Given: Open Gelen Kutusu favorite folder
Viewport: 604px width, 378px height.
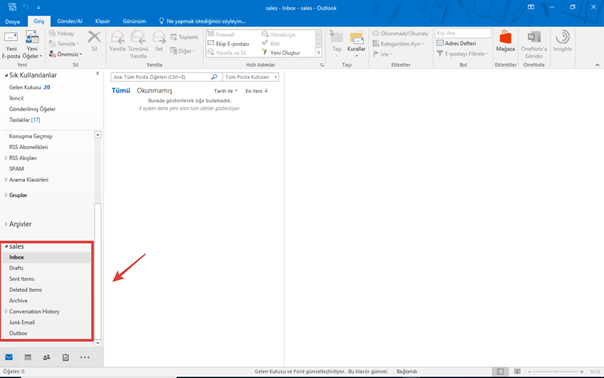Looking at the screenshot, I should tap(30, 87).
